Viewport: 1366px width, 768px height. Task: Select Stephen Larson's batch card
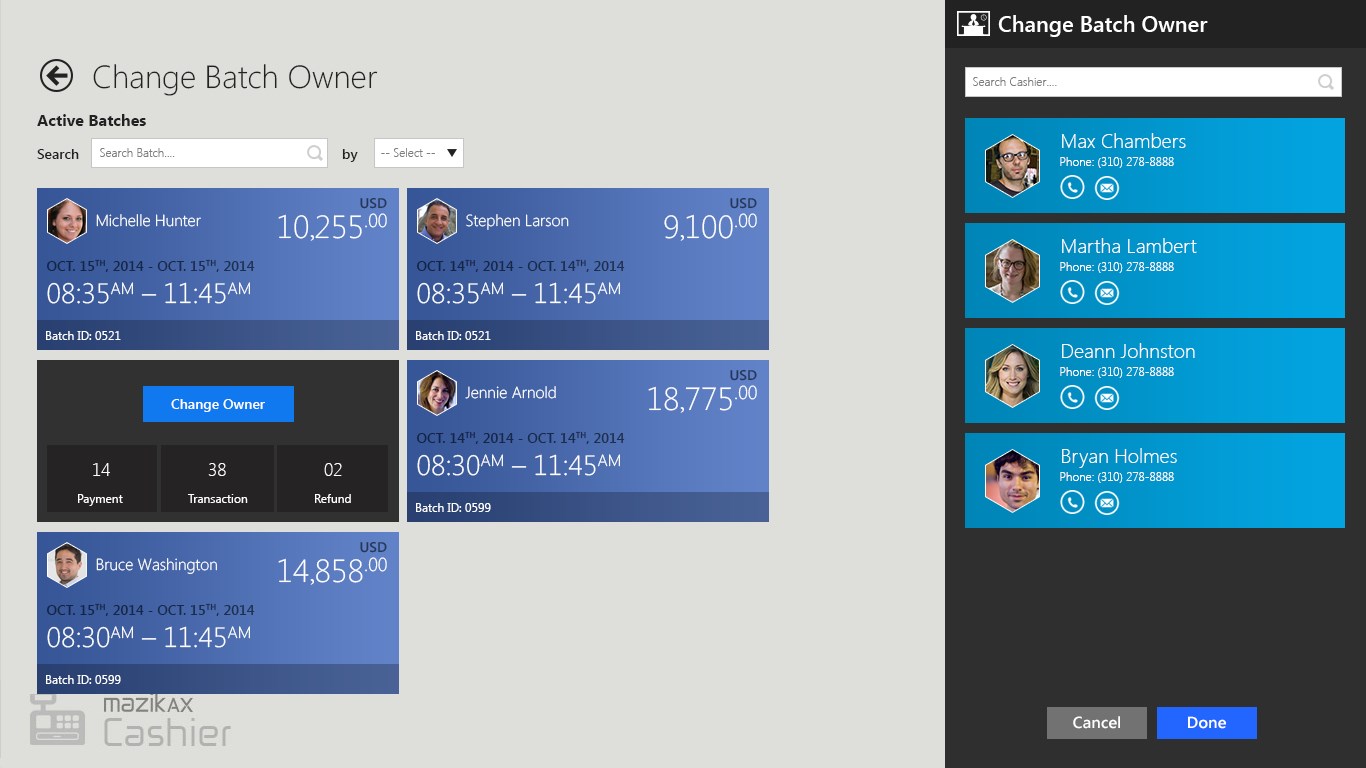(587, 269)
